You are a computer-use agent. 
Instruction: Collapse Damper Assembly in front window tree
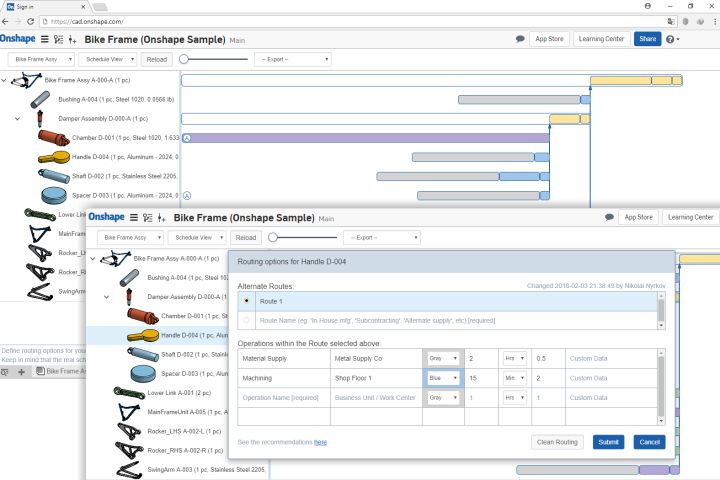pos(107,297)
